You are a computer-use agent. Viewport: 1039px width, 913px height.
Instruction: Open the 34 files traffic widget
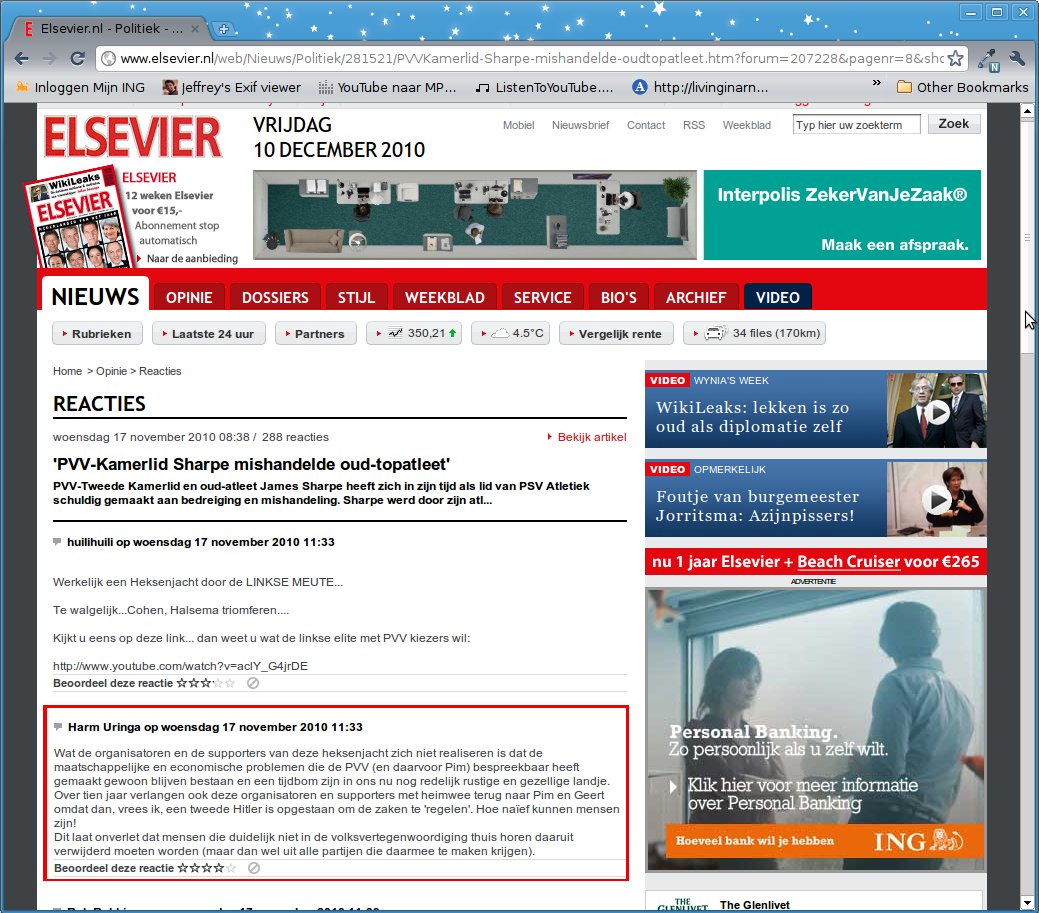pos(754,333)
